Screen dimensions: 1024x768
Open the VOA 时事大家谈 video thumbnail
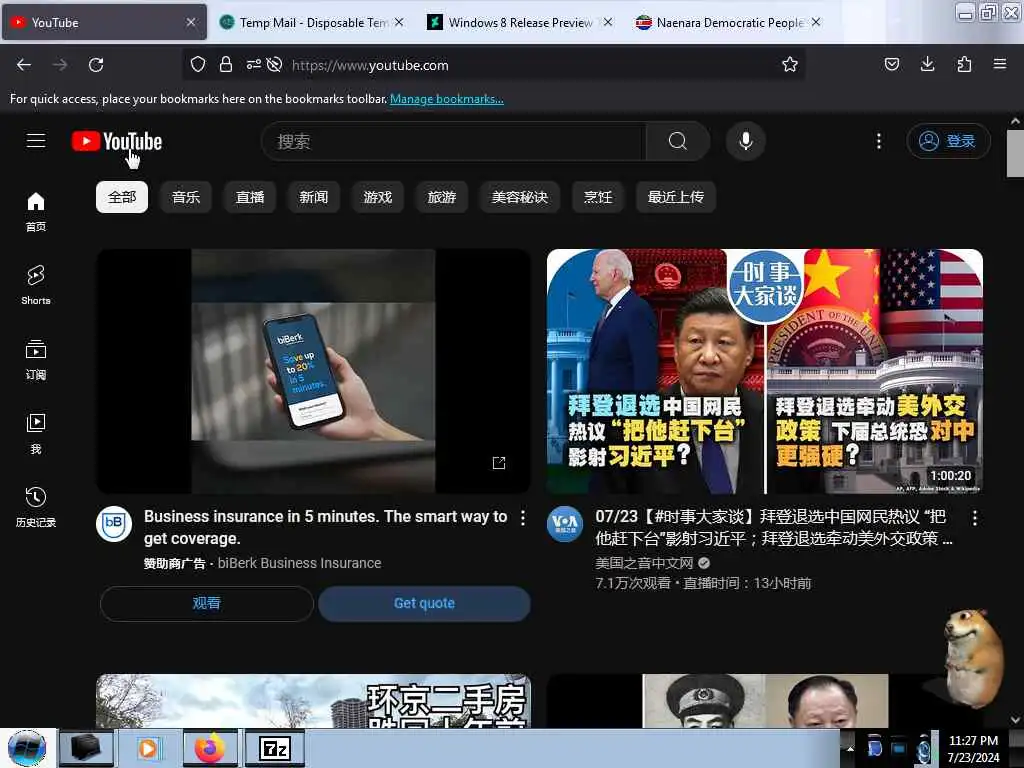click(765, 371)
